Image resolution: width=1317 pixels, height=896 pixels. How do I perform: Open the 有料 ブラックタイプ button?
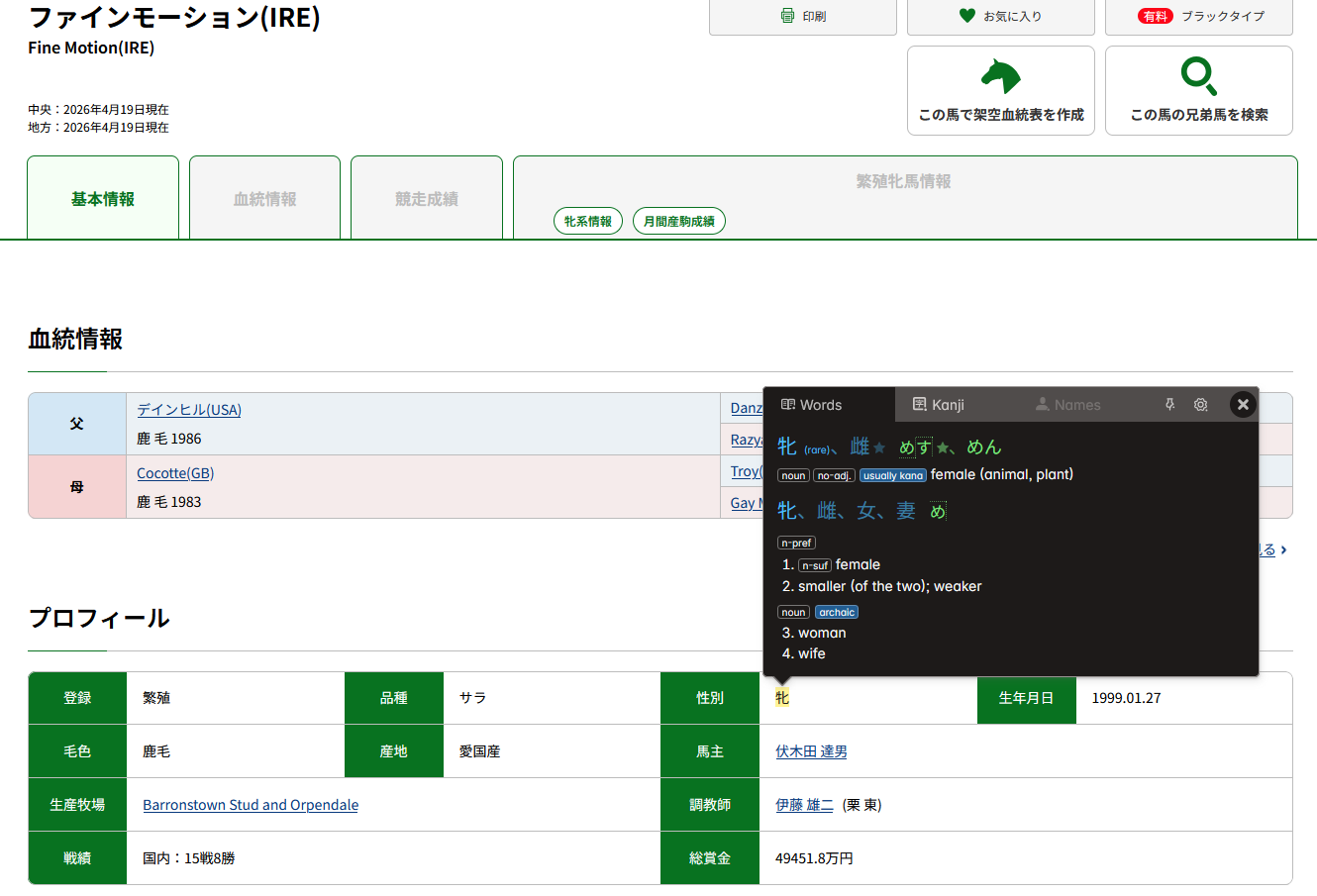pos(1199,16)
